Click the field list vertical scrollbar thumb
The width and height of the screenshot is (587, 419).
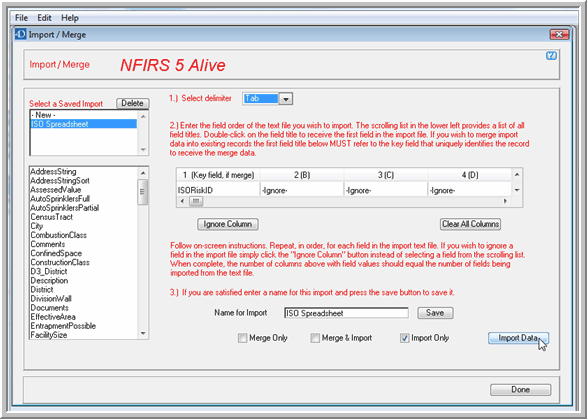(143, 192)
